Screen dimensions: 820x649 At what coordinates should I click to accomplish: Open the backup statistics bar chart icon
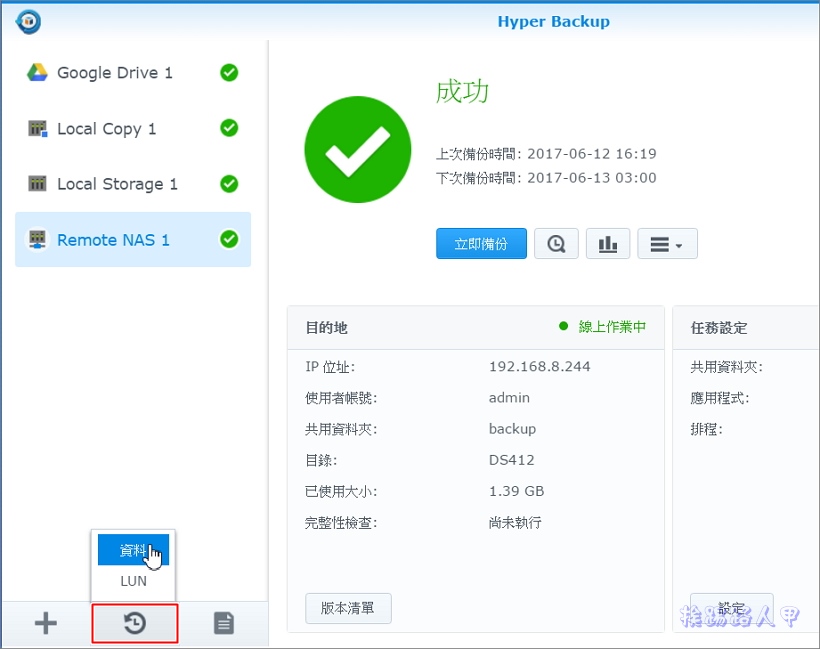pyautogui.click(x=608, y=244)
